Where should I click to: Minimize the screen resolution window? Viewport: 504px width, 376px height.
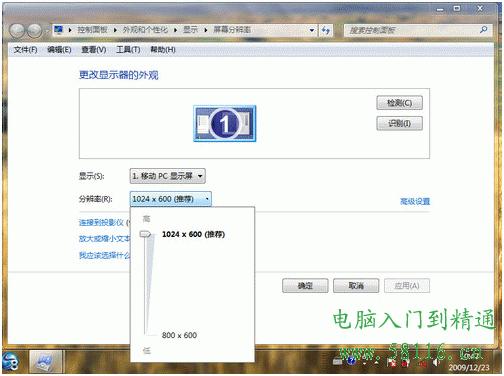[x=440, y=9]
